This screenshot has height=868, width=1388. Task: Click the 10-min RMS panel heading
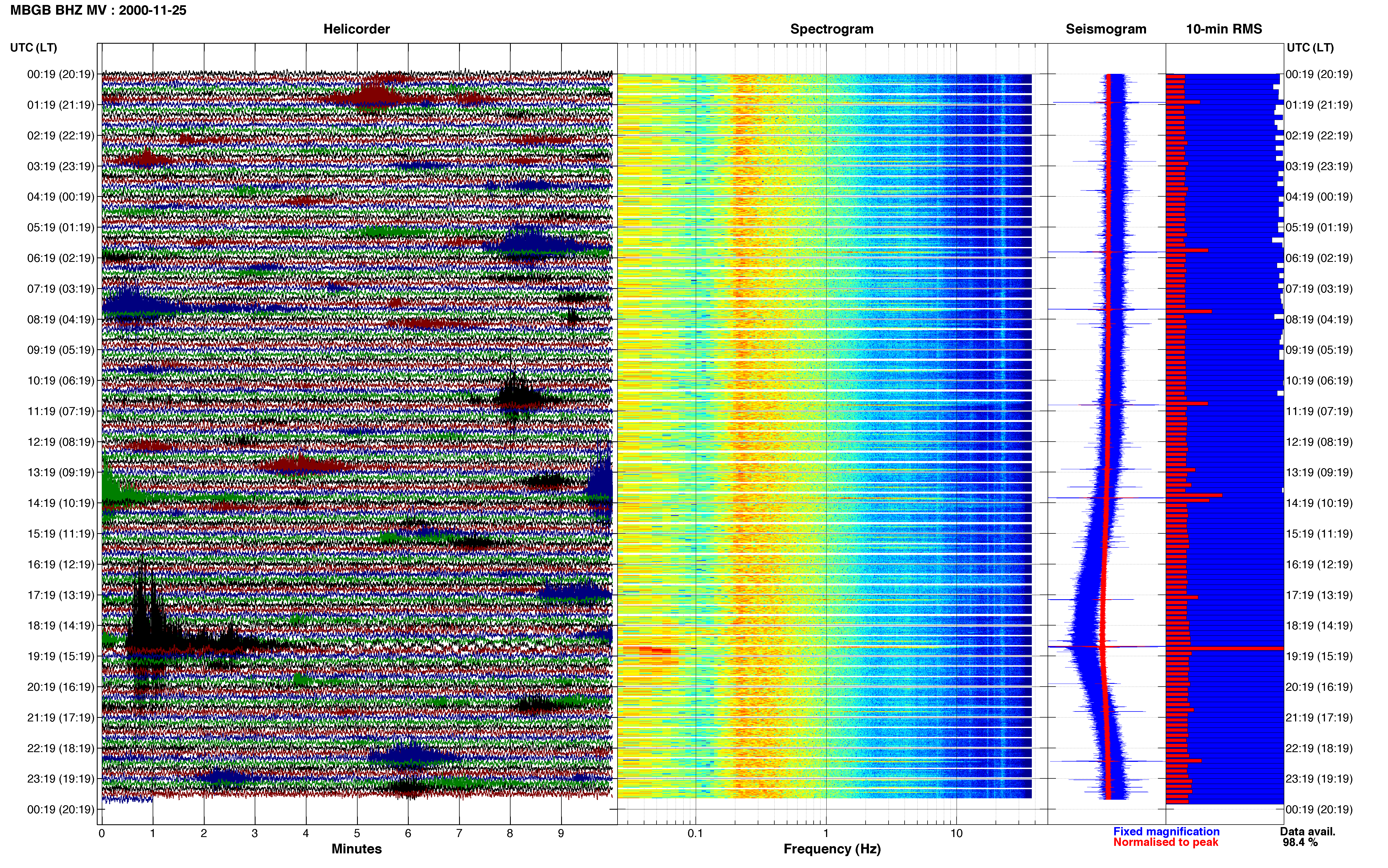1224,29
